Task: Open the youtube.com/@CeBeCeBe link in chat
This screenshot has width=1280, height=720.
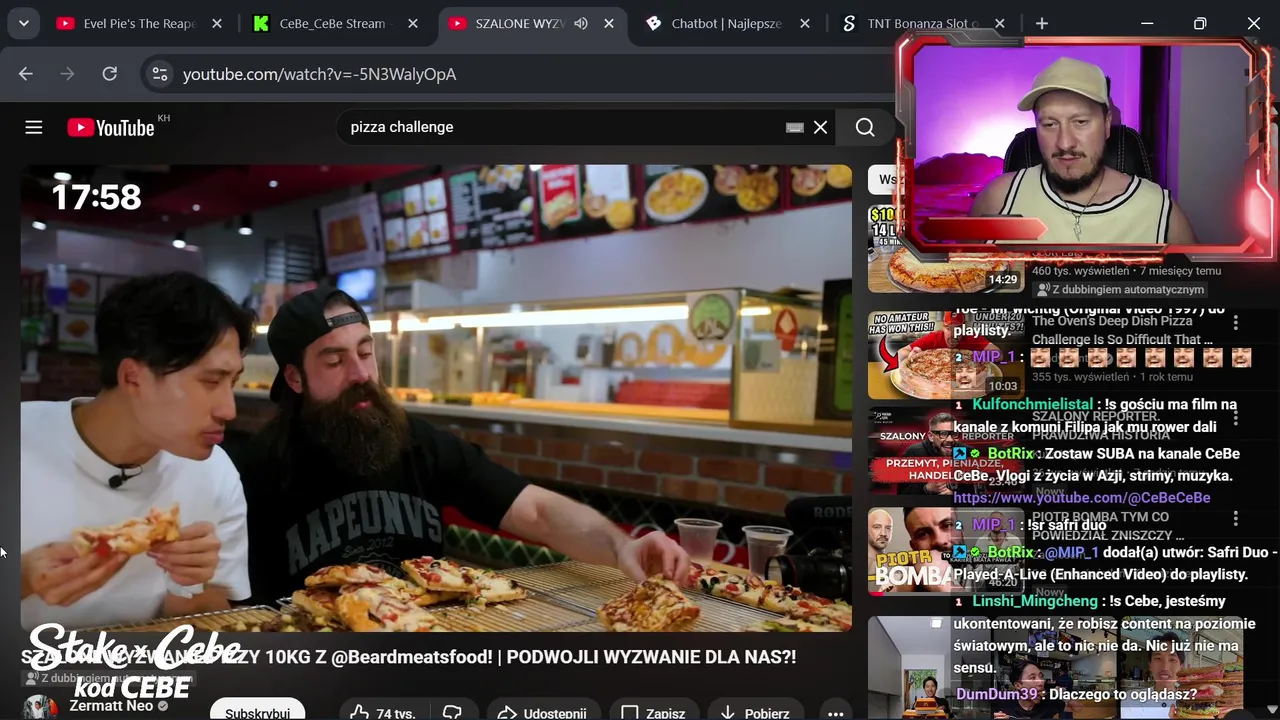Action: (1082, 497)
